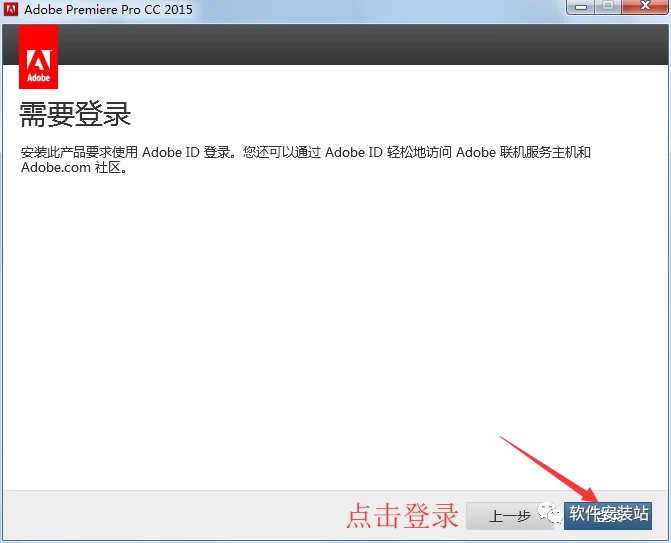Click the 上一步 back button
The width and height of the screenshot is (671, 543).
pyautogui.click(x=510, y=516)
